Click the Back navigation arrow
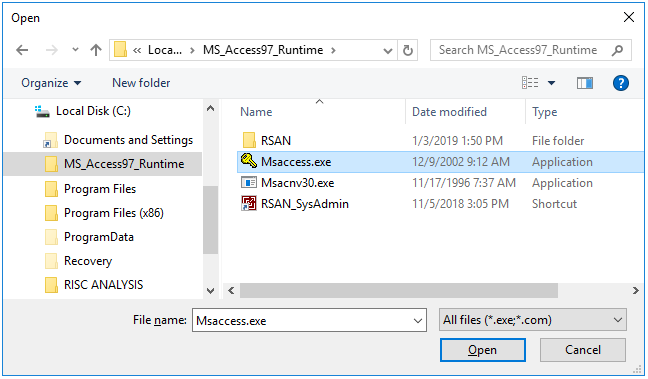The height and width of the screenshot is (379, 648). (22, 50)
